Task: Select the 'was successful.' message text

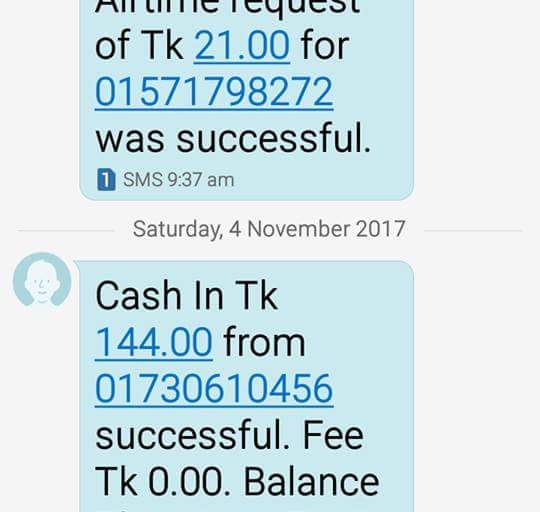Action: pos(233,139)
